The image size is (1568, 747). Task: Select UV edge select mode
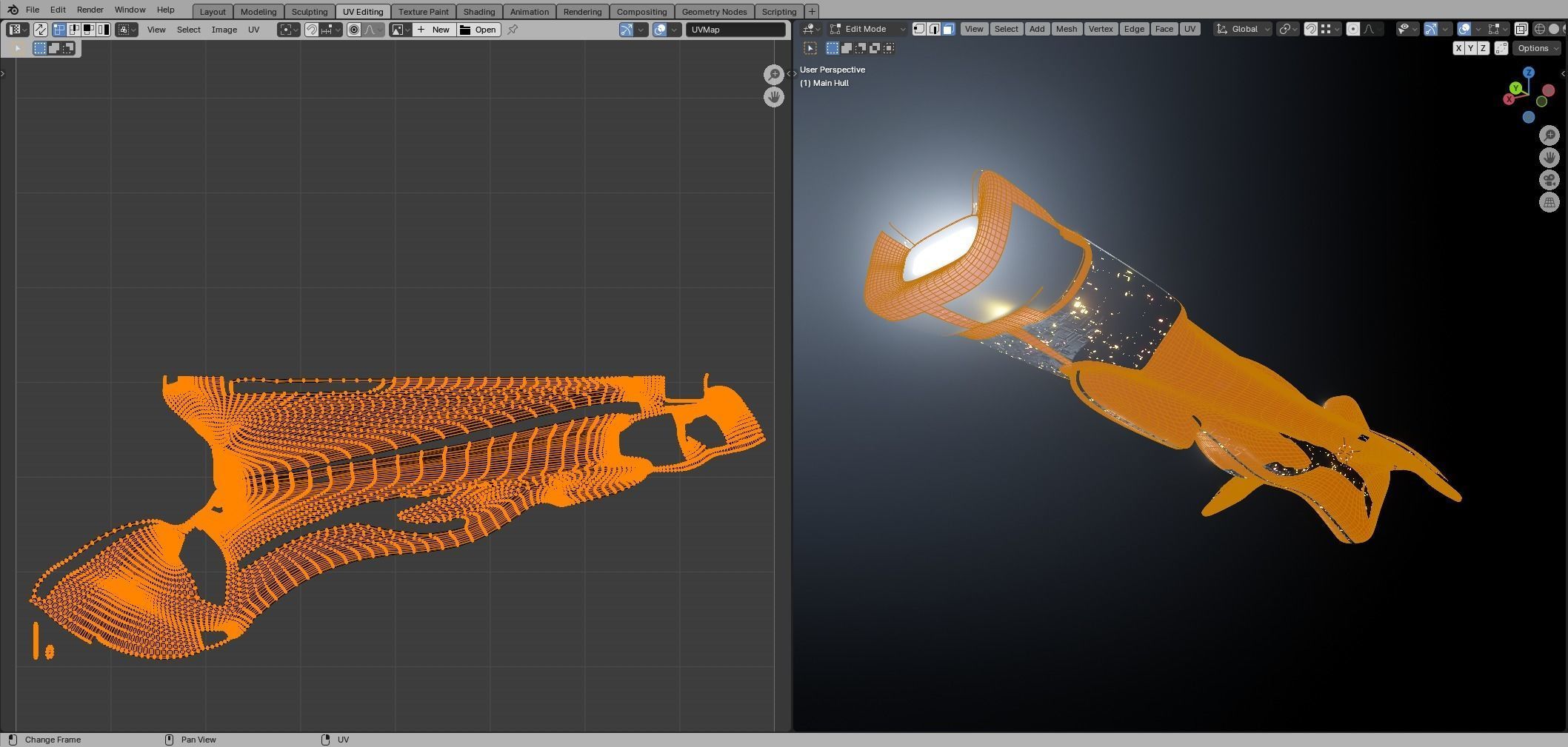point(73,30)
